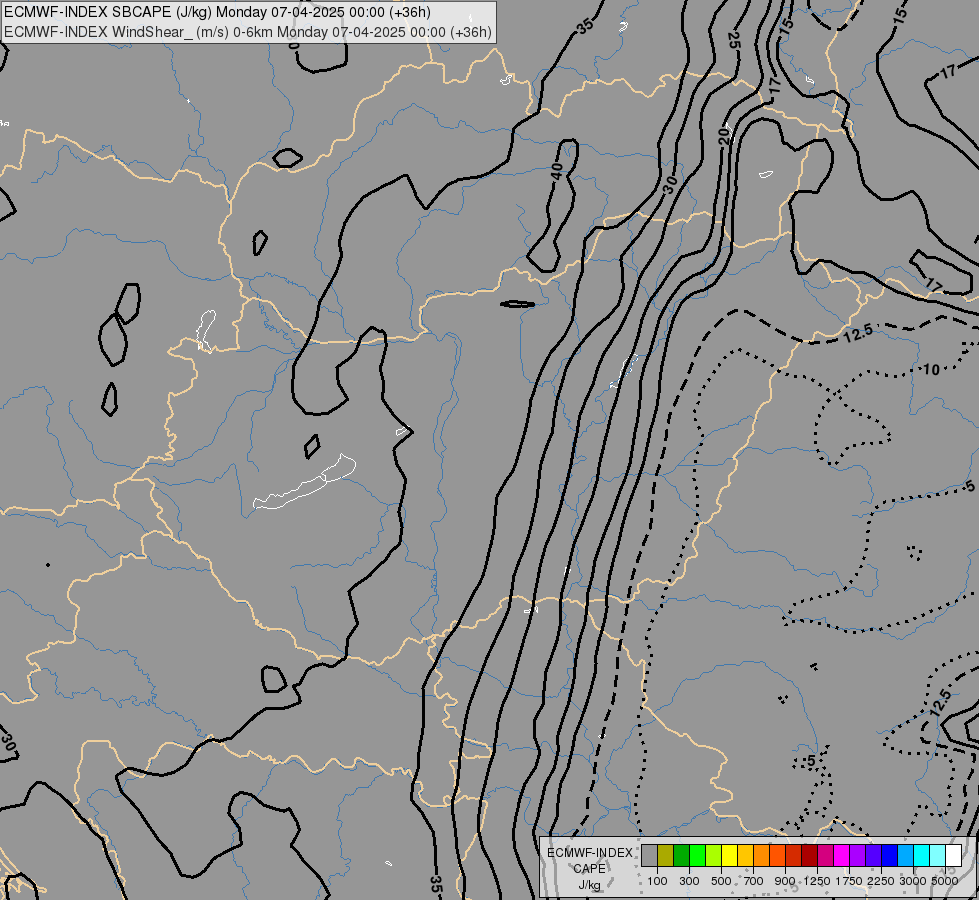
Task: Click the legend value 2250
Action: click(881, 881)
